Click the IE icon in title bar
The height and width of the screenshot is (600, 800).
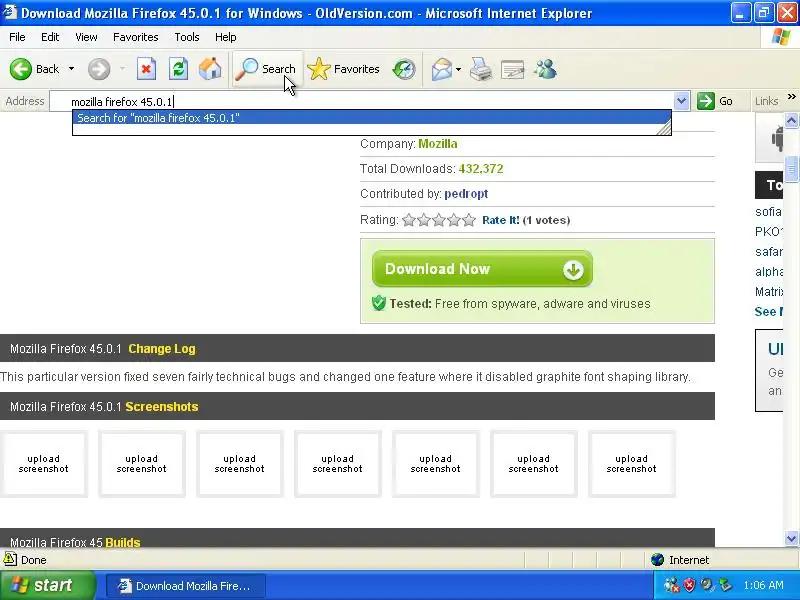click(x=9, y=12)
